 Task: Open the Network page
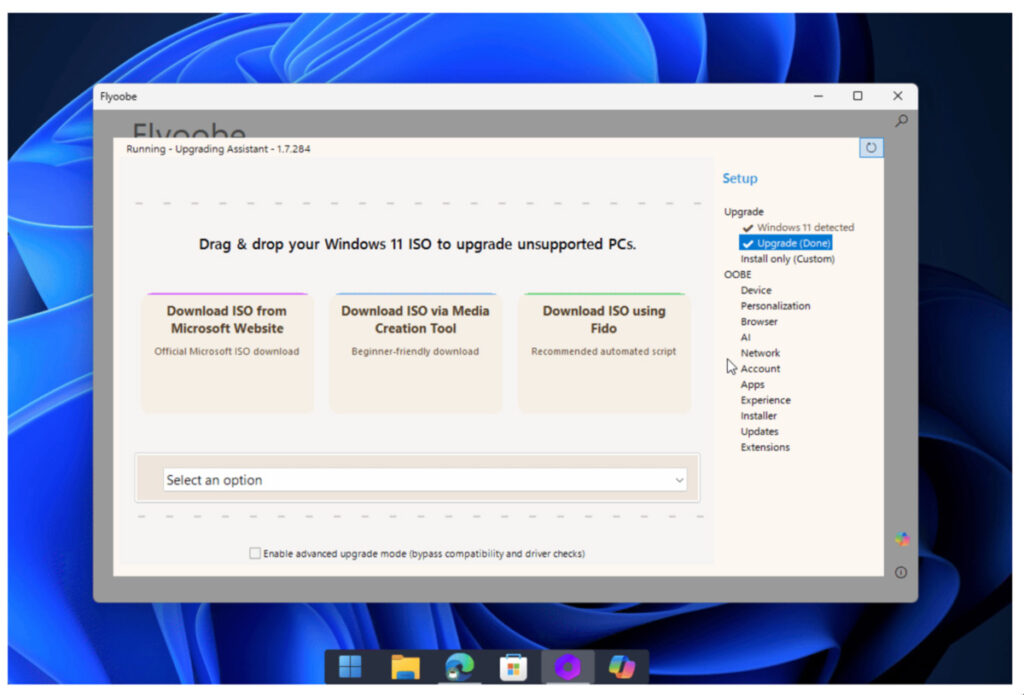coord(760,353)
